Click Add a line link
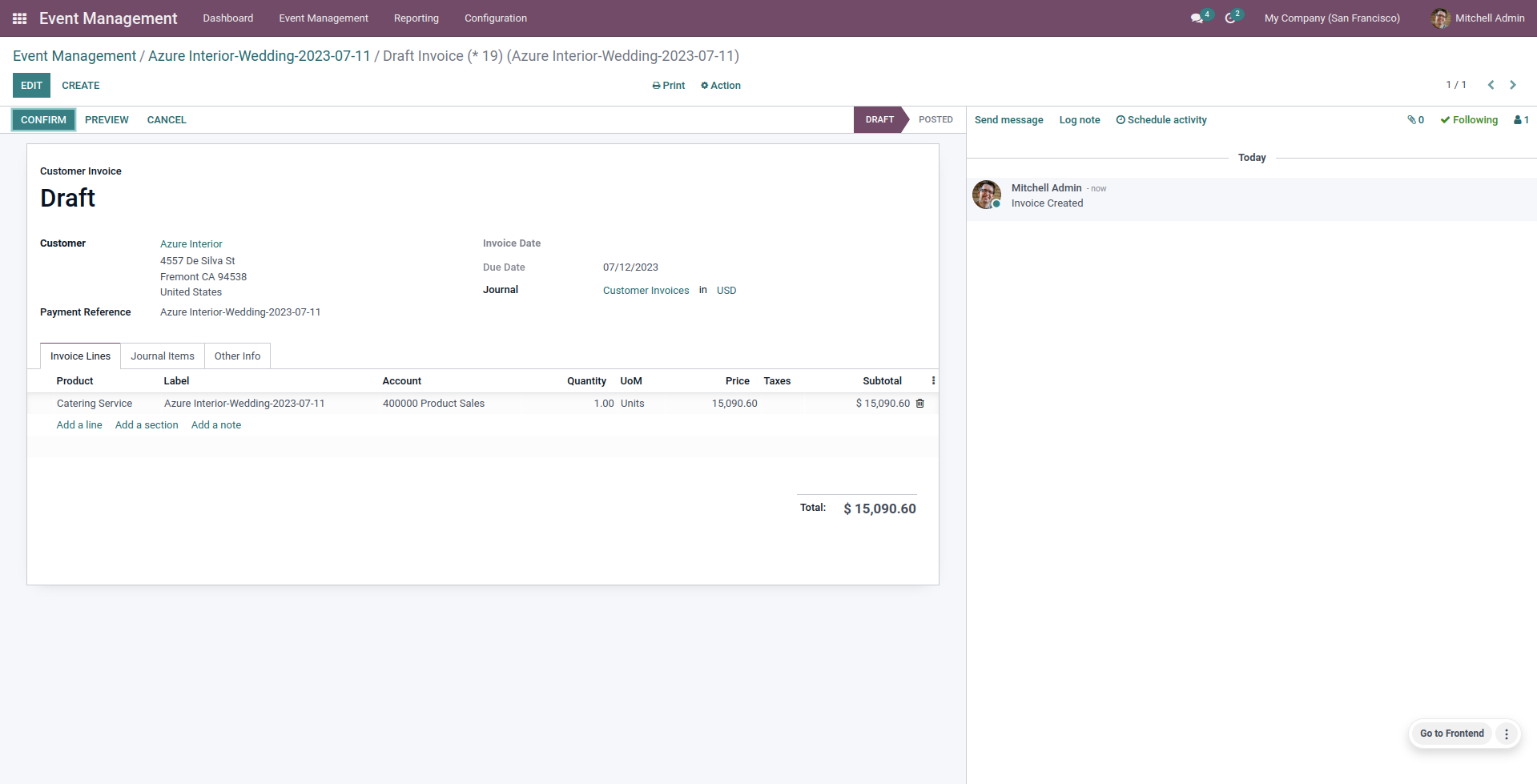Image resolution: width=1537 pixels, height=784 pixels. (79, 425)
